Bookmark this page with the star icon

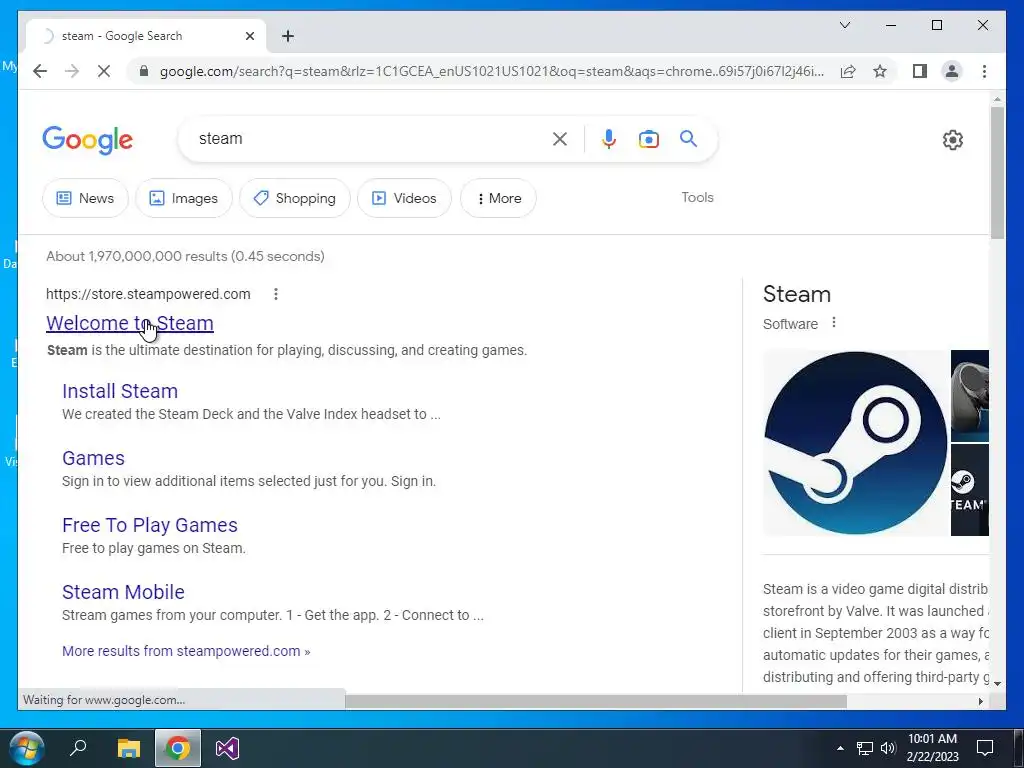(880, 71)
